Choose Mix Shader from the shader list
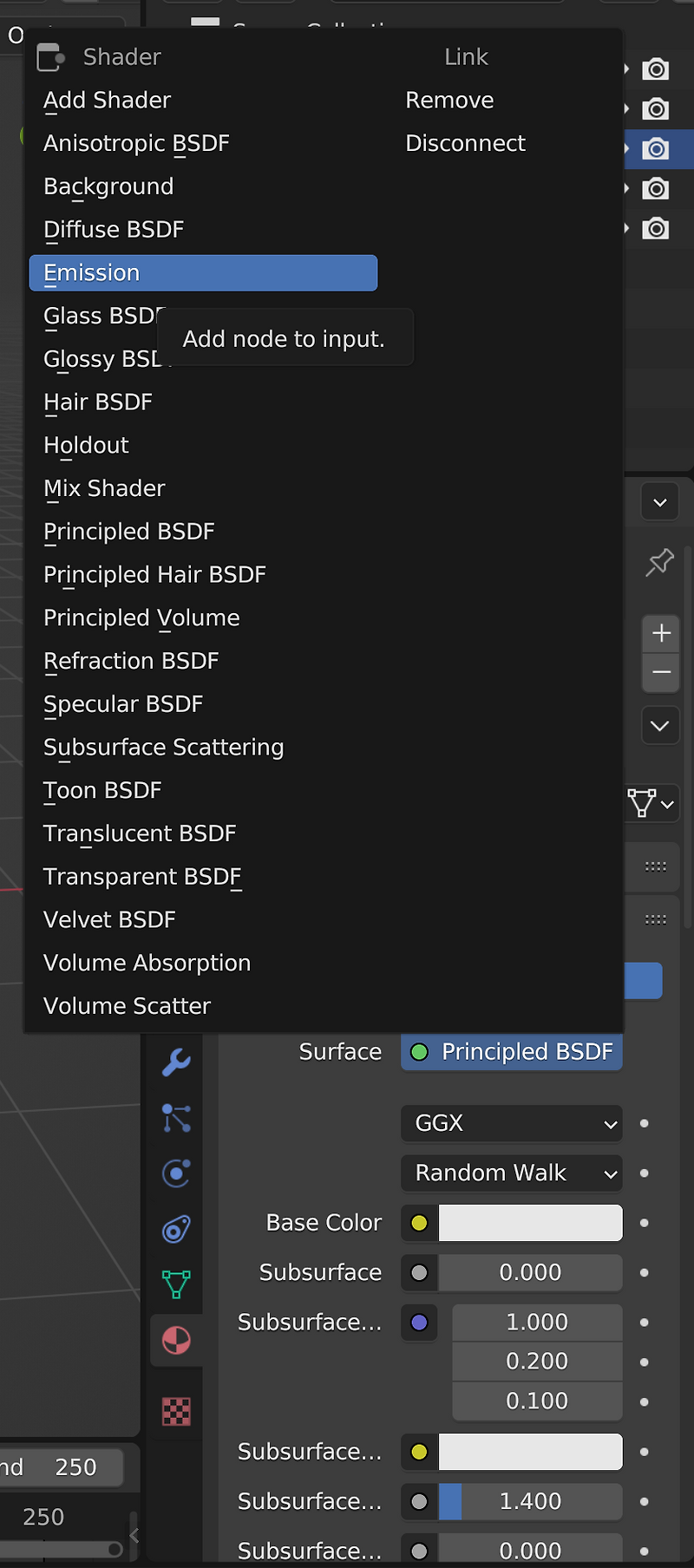Viewport: 694px width, 1568px height. point(104,488)
